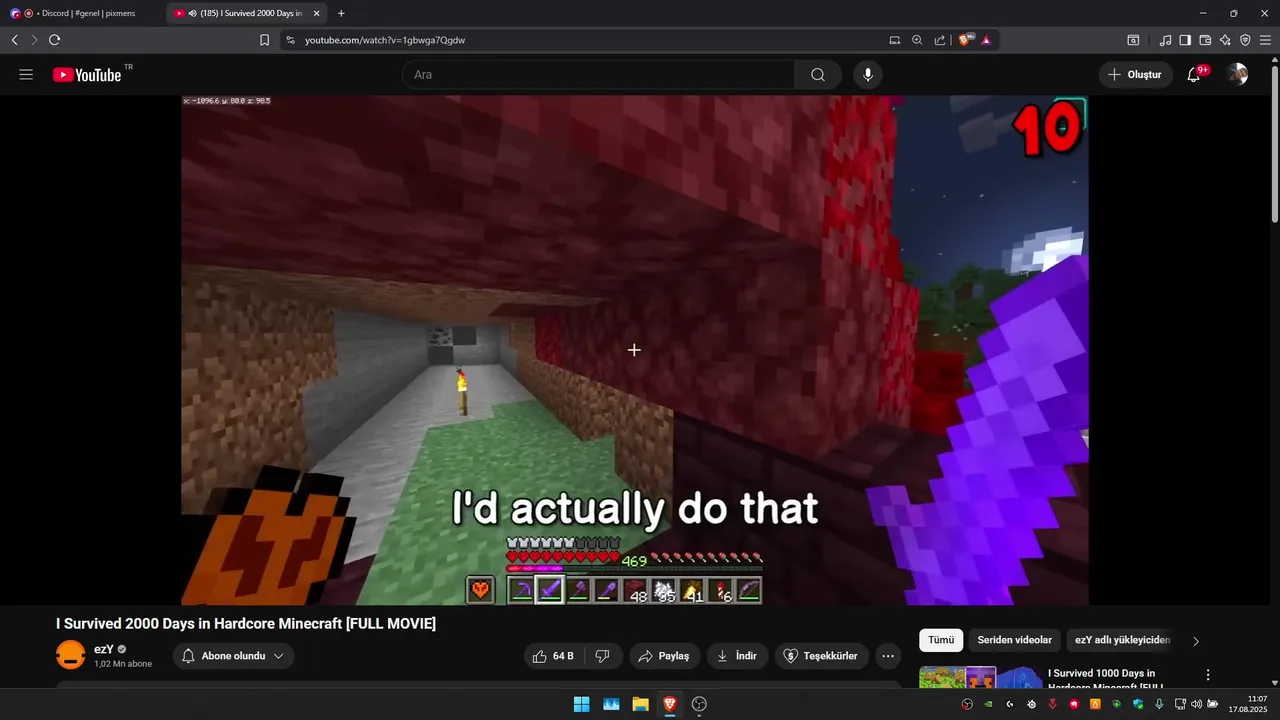Open Brave VPN shield icon

1245,40
